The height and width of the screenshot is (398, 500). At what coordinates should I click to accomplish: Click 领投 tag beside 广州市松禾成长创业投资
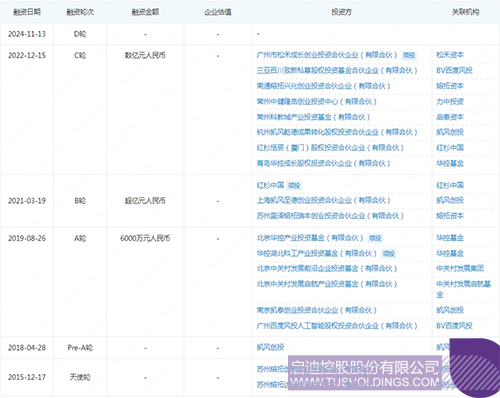tap(409, 55)
